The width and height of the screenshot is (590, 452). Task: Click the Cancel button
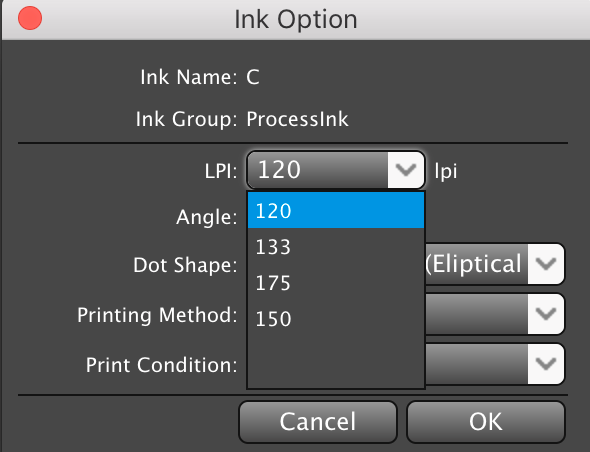pos(318,422)
